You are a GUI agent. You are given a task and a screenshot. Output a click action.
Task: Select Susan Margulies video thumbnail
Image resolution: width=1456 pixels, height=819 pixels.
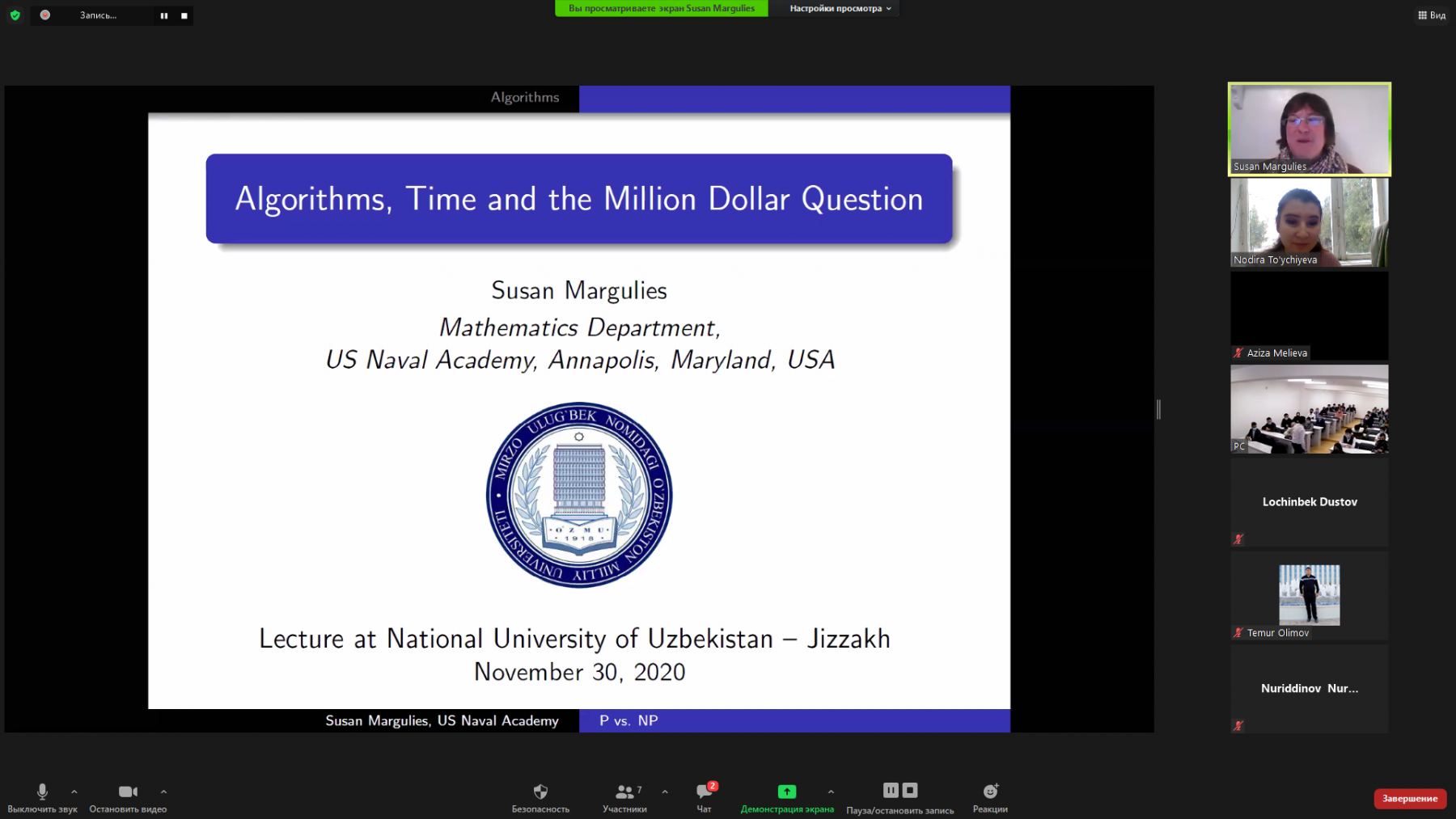coord(1309,129)
